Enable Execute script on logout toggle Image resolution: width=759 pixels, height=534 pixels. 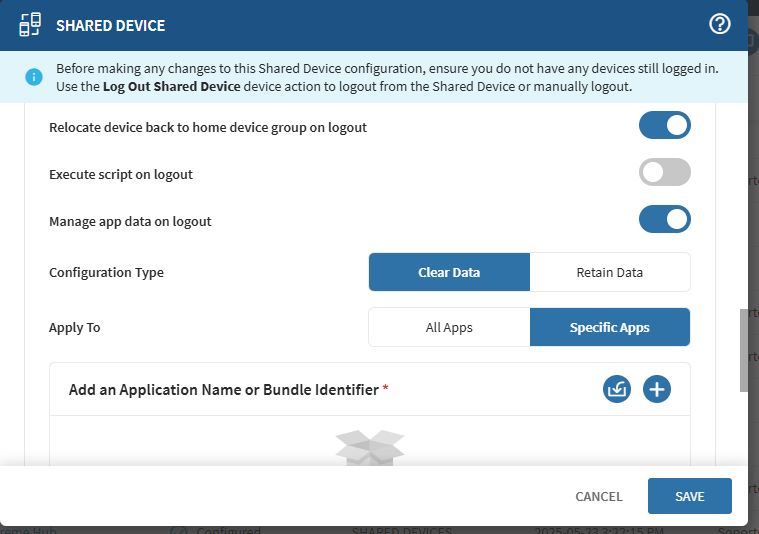(664, 172)
